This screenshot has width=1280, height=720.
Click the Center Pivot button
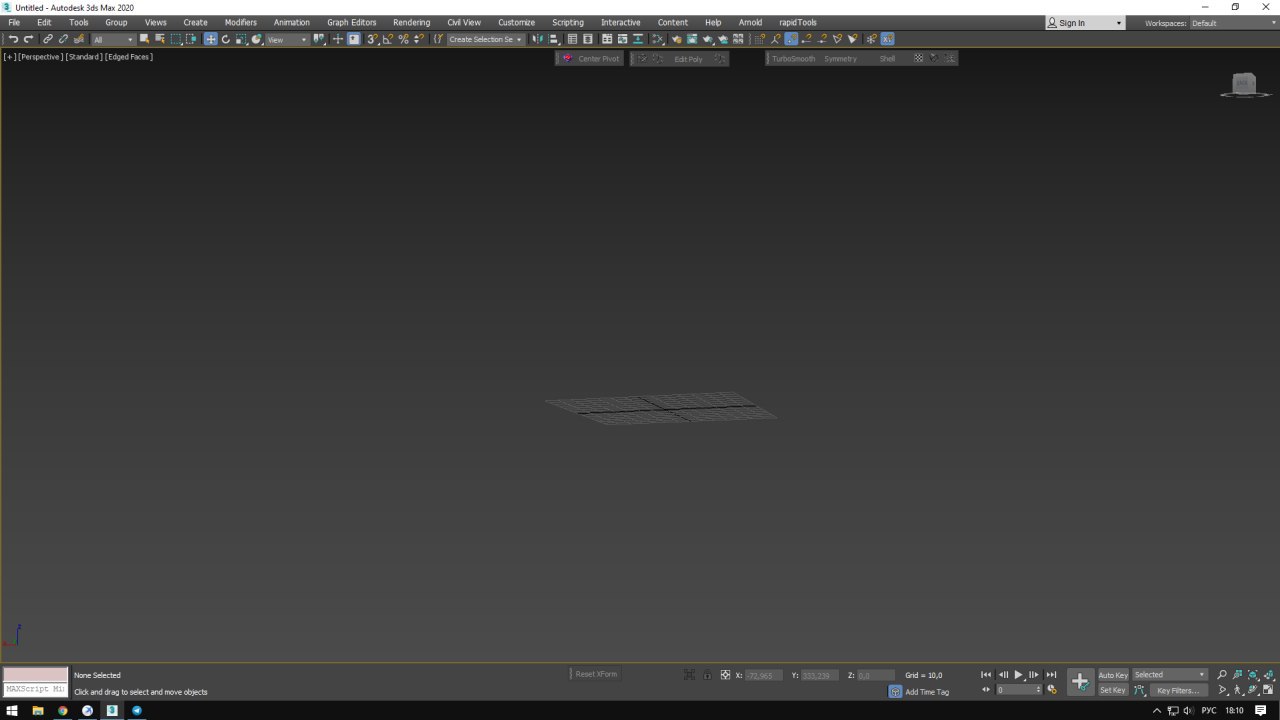(x=591, y=59)
